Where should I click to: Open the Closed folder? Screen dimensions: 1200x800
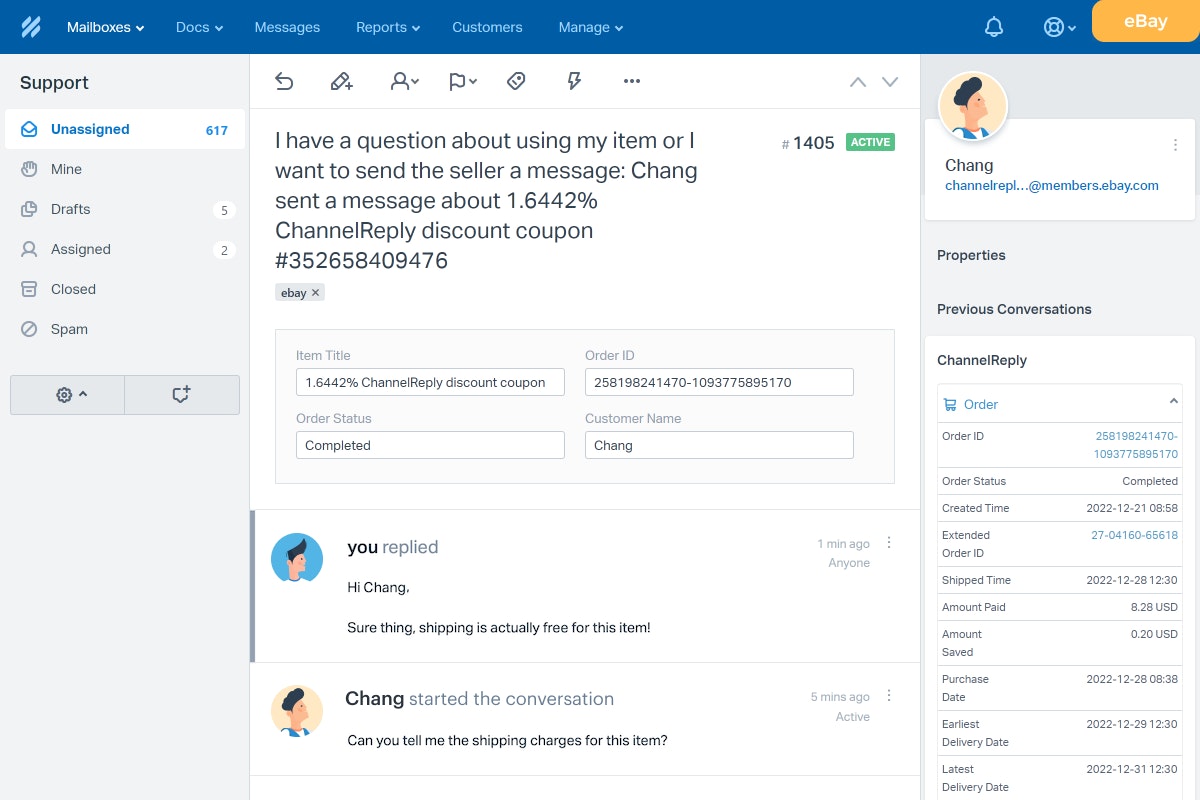click(124, 289)
